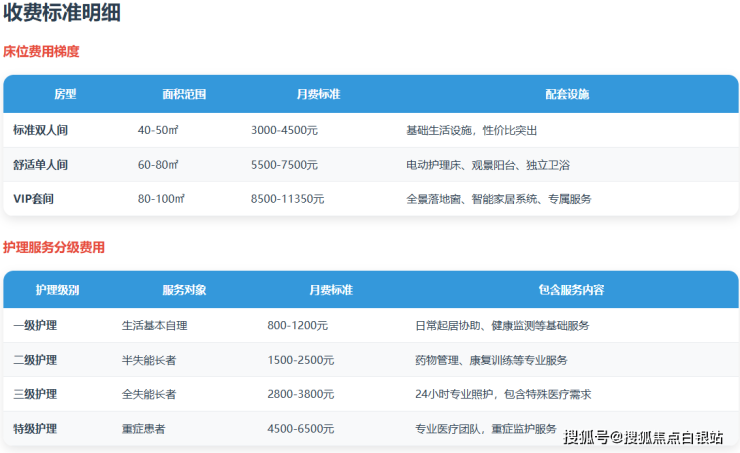Select the 一级护理 row label
The height and width of the screenshot is (453, 740).
point(35,325)
